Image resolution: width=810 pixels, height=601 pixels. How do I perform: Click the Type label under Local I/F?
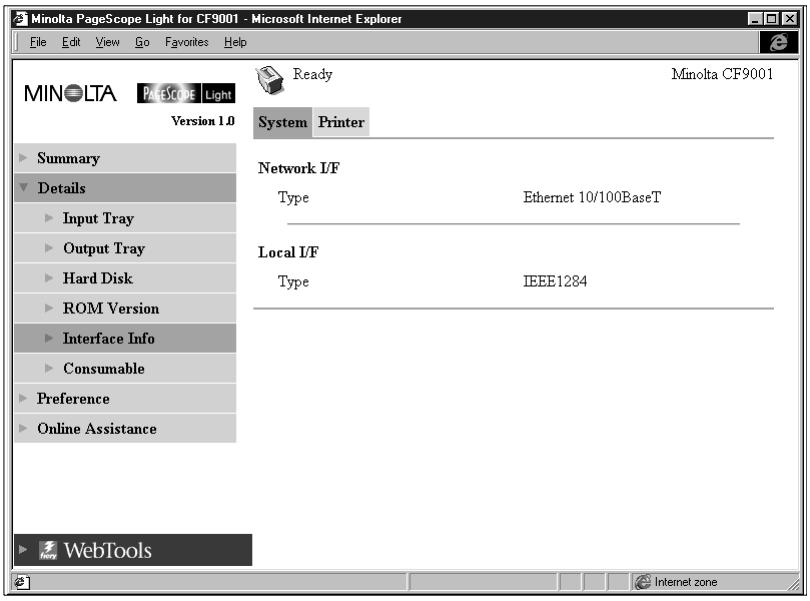pyautogui.click(x=293, y=282)
